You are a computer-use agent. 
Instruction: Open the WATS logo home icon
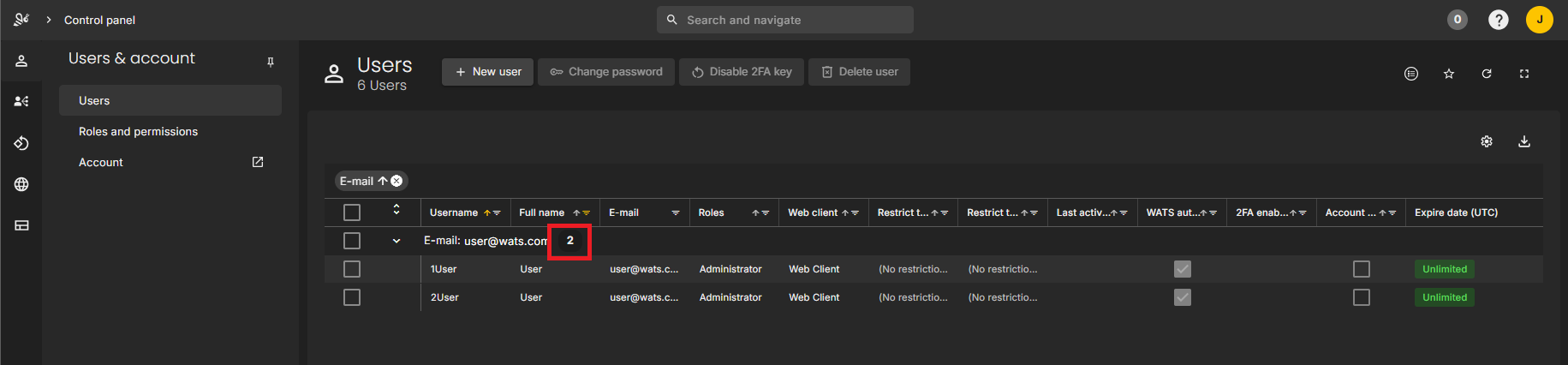click(x=21, y=19)
